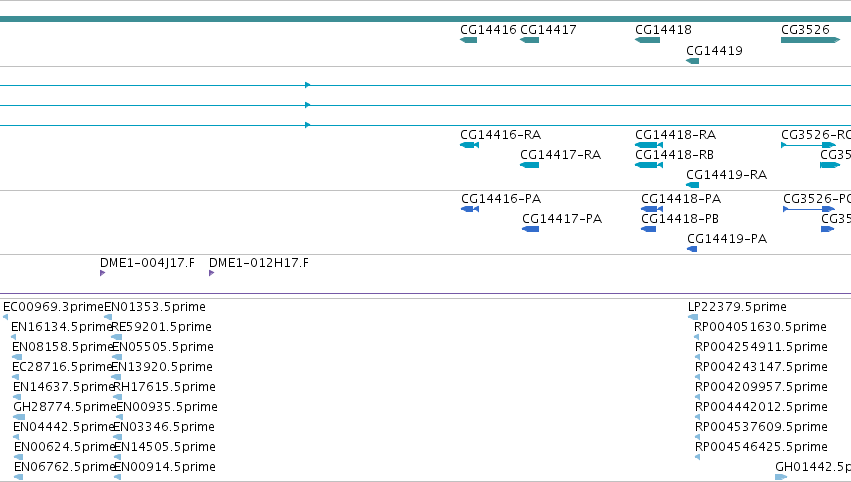Click the EST glyph under LP22379.5prime

click(x=693, y=317)
